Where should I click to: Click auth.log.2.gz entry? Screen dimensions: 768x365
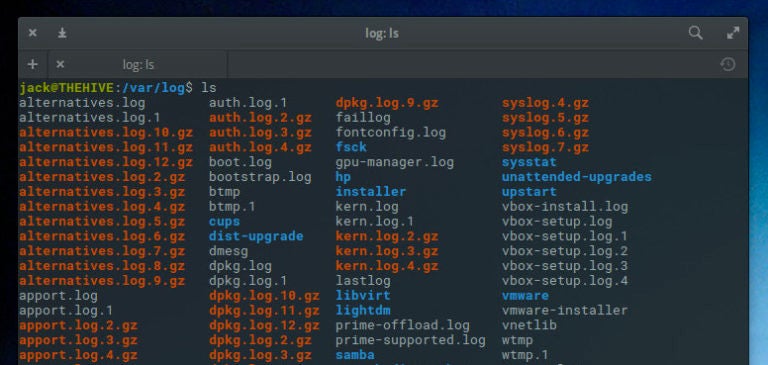coord(260,118)
